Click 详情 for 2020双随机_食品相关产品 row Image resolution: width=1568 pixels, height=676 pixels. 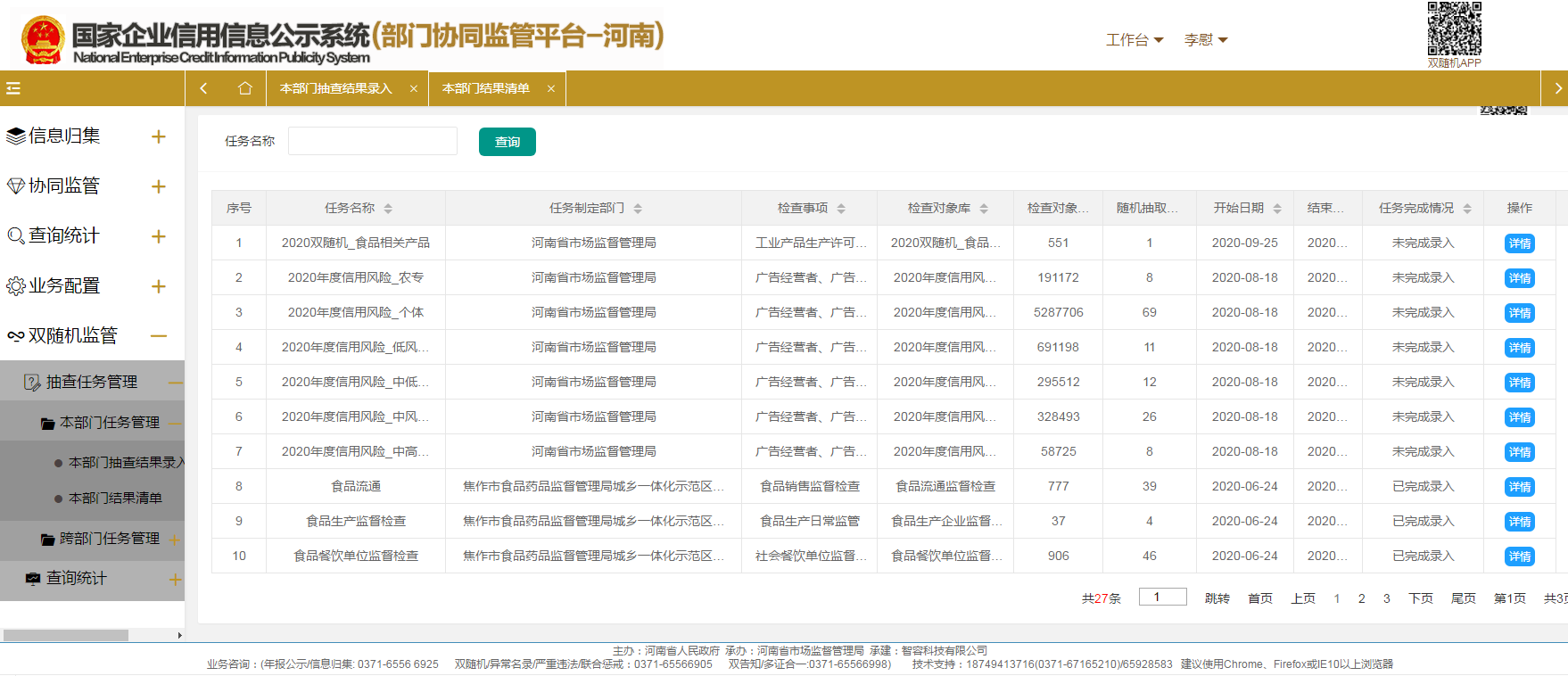pyautogui.click(x=1520, y=243)
